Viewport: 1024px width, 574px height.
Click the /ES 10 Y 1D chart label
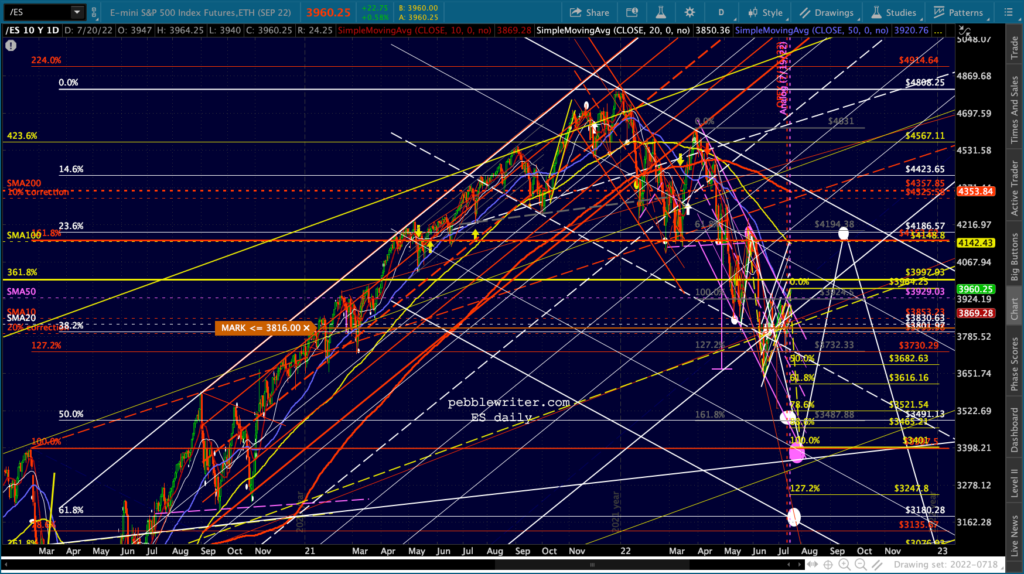(x=32, y=31)
